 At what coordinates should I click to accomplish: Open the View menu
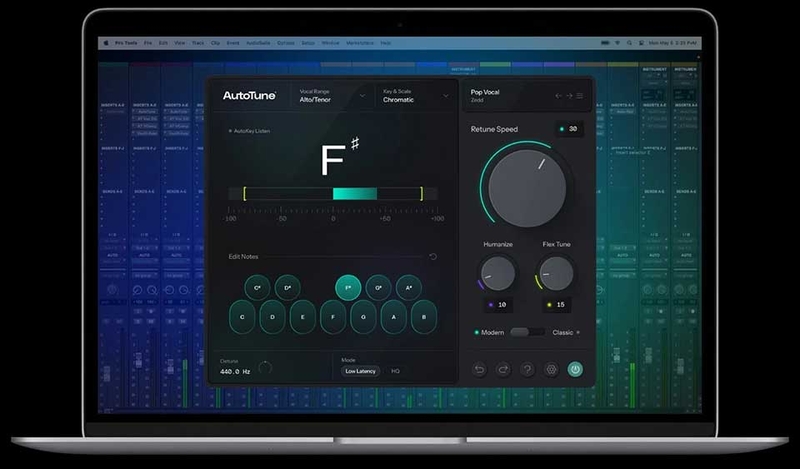pos(180,43)
